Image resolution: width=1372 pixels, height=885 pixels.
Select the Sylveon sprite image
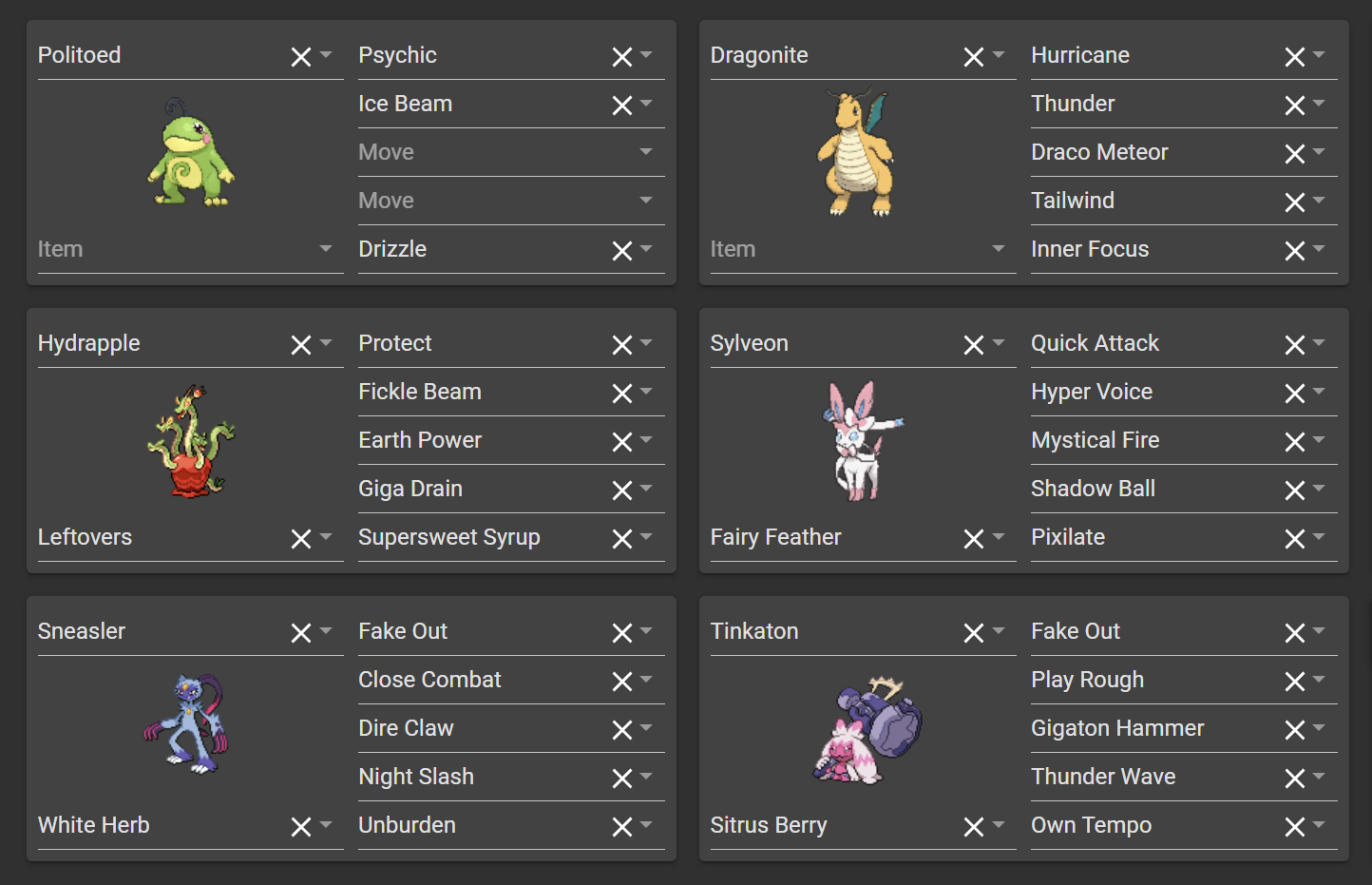tap(863, 440)
